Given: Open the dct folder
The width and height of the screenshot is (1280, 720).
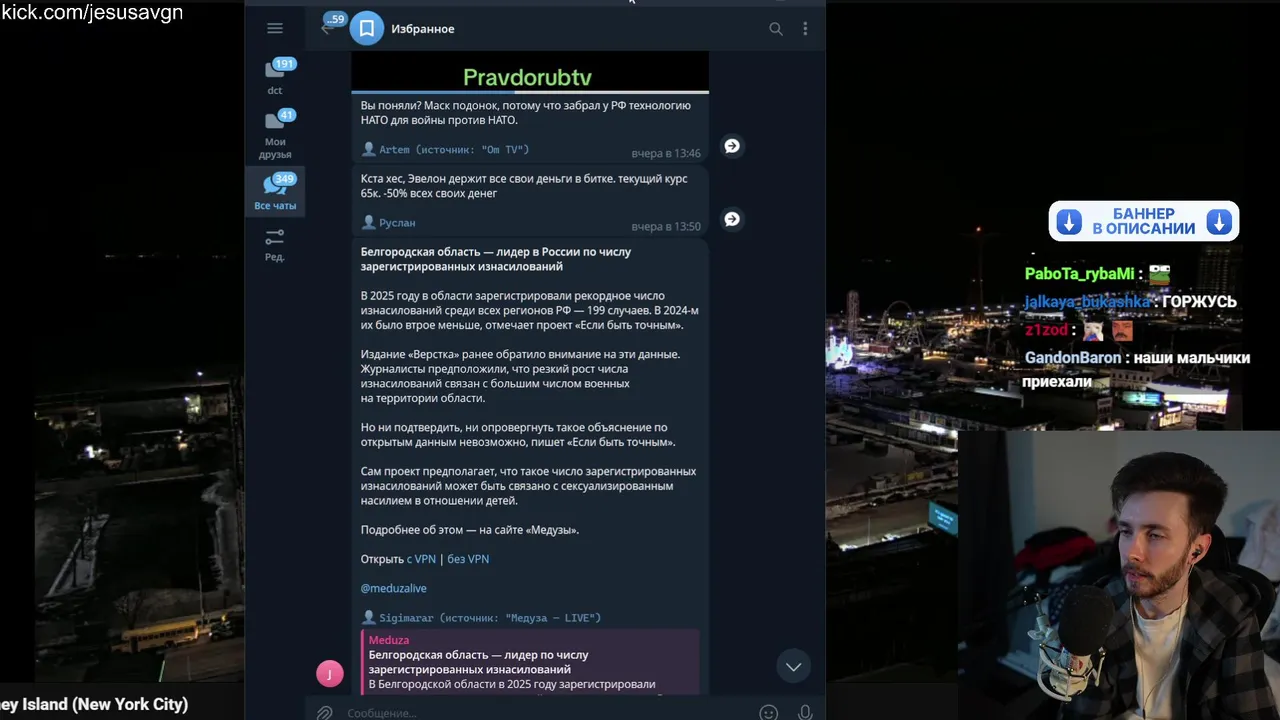Looking at the screenshot, I should tap(275, 78).
